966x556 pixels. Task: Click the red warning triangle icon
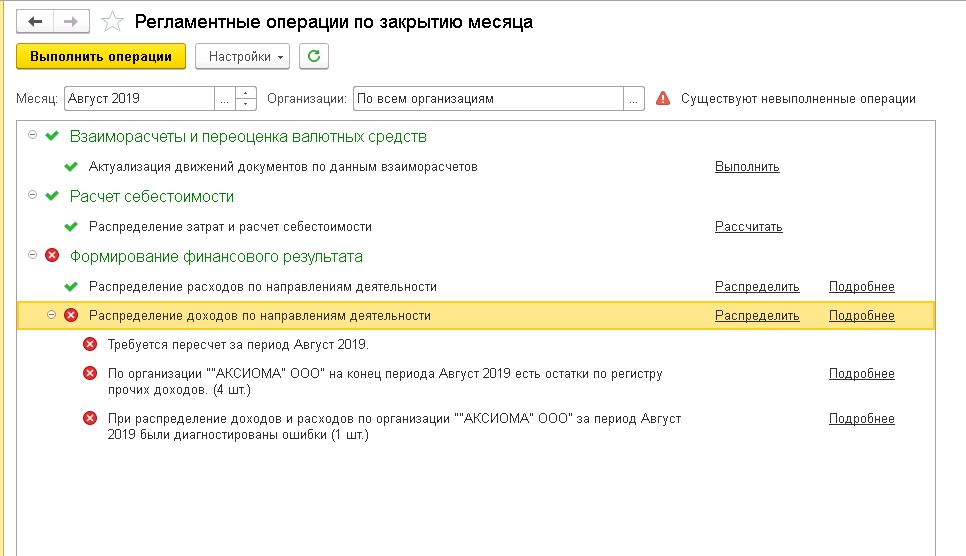coord(663,99)
